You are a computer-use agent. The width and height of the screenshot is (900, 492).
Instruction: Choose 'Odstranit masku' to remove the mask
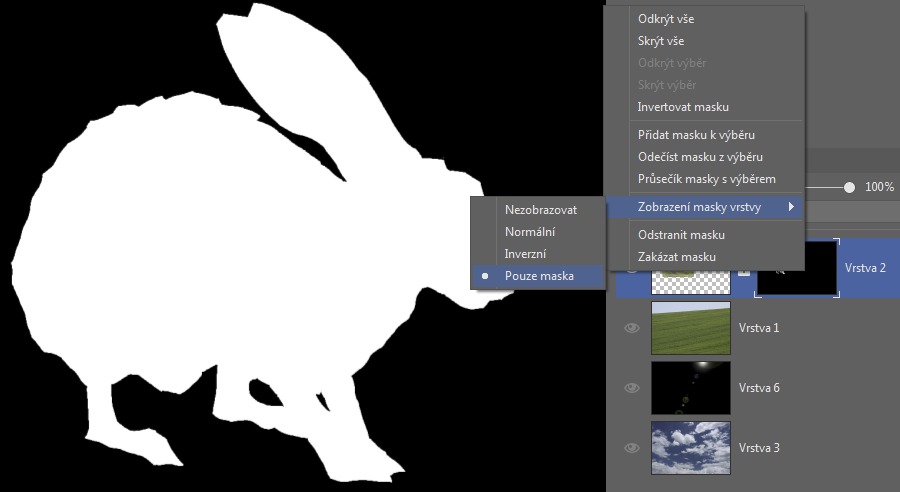pyautogui.click(x=681, y=235)
